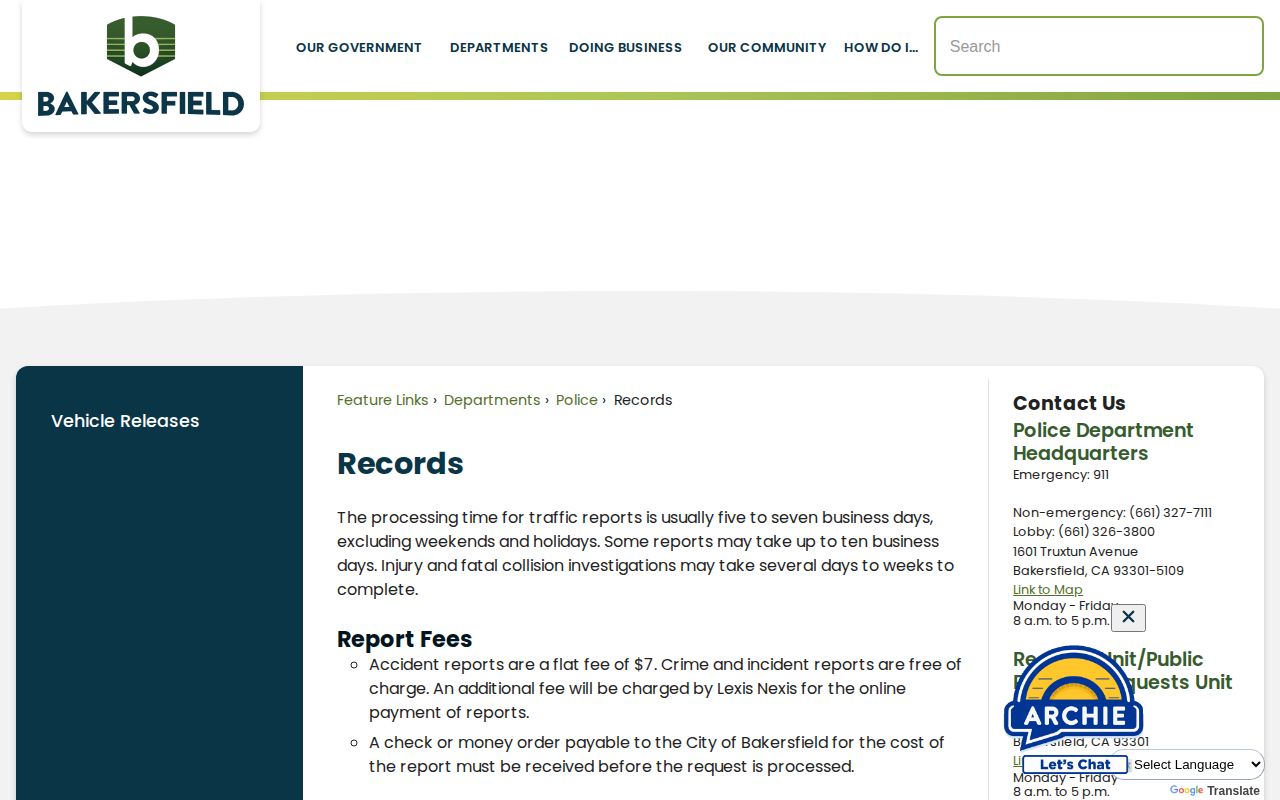Open the Doing Business menu

[x=625, y=47]
